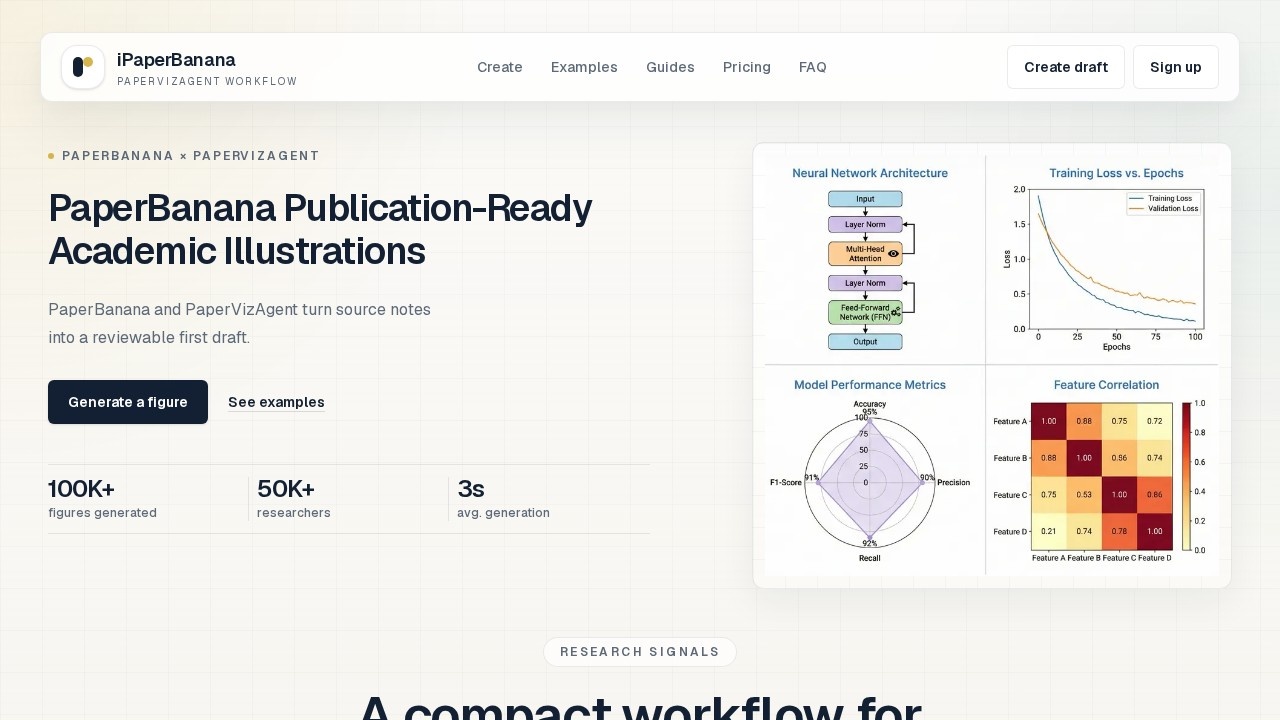Follow the See examples link
This screenshot has height=720, width=1280.
pos(276,402)
